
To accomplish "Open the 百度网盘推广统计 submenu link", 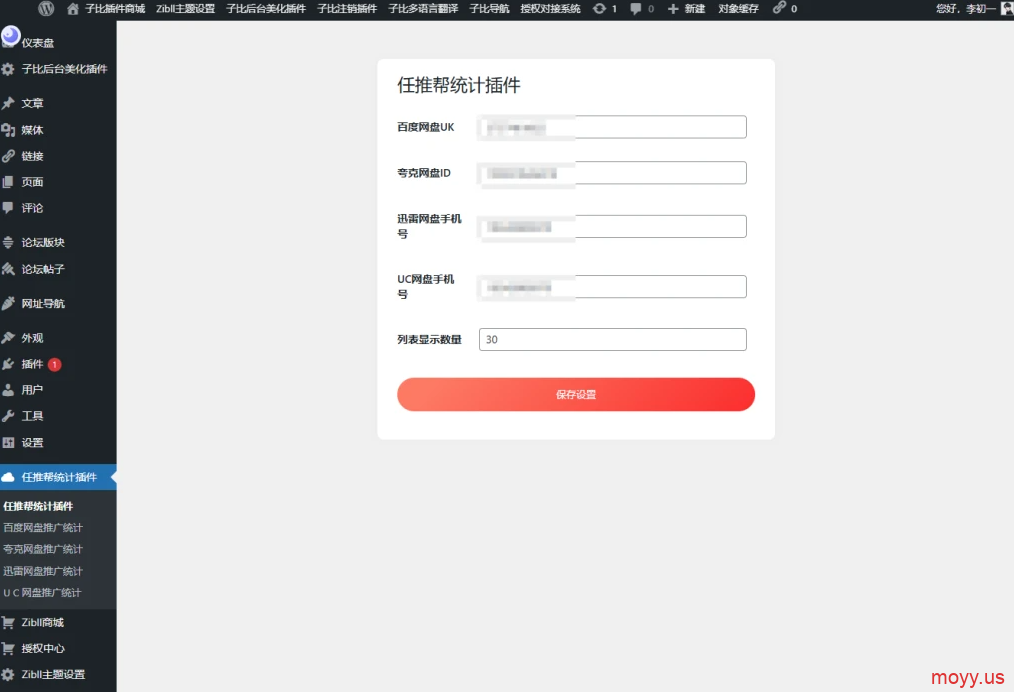I will pyautogui.click(x=43, y=528).
